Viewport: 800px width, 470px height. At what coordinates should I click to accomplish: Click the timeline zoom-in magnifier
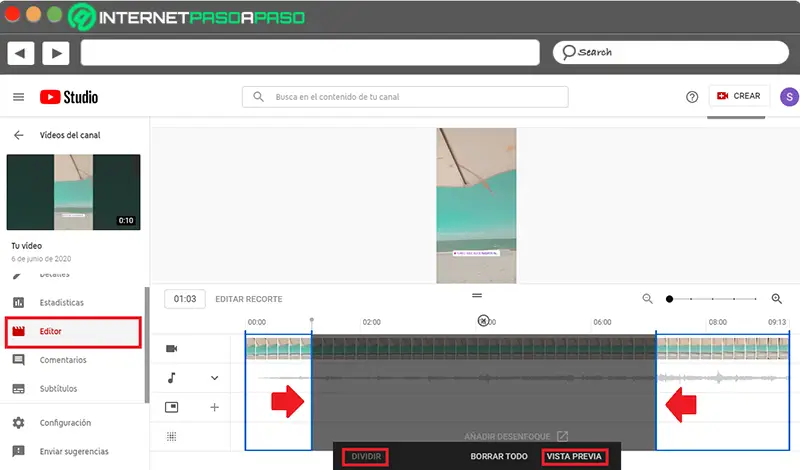777,299
